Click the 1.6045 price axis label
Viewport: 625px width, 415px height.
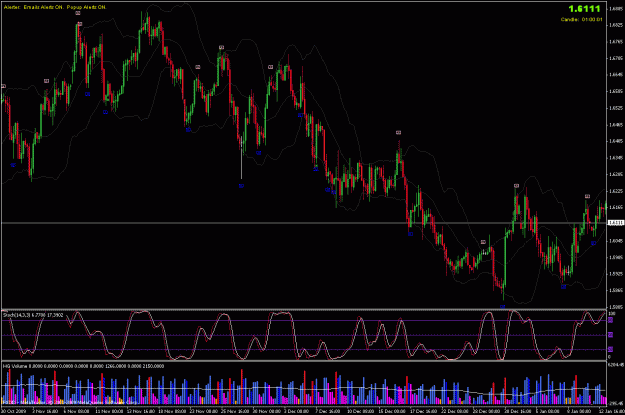(x=616, y=240)
